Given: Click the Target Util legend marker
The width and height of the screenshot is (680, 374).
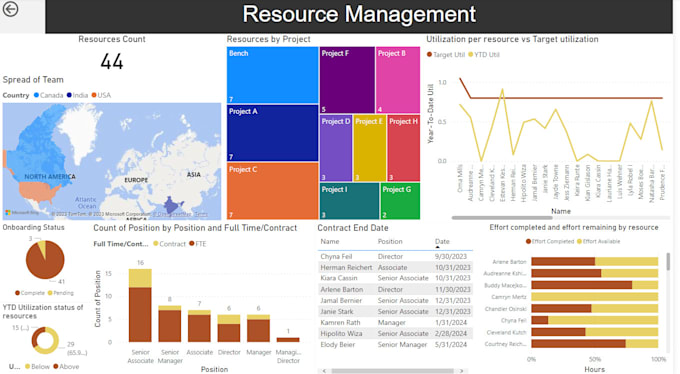Looking at the screenshot, I should (429, 55).
